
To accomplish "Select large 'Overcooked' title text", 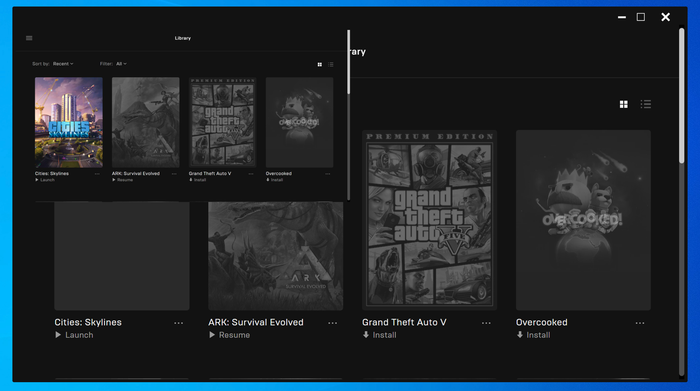I will [x=542, y=322].
